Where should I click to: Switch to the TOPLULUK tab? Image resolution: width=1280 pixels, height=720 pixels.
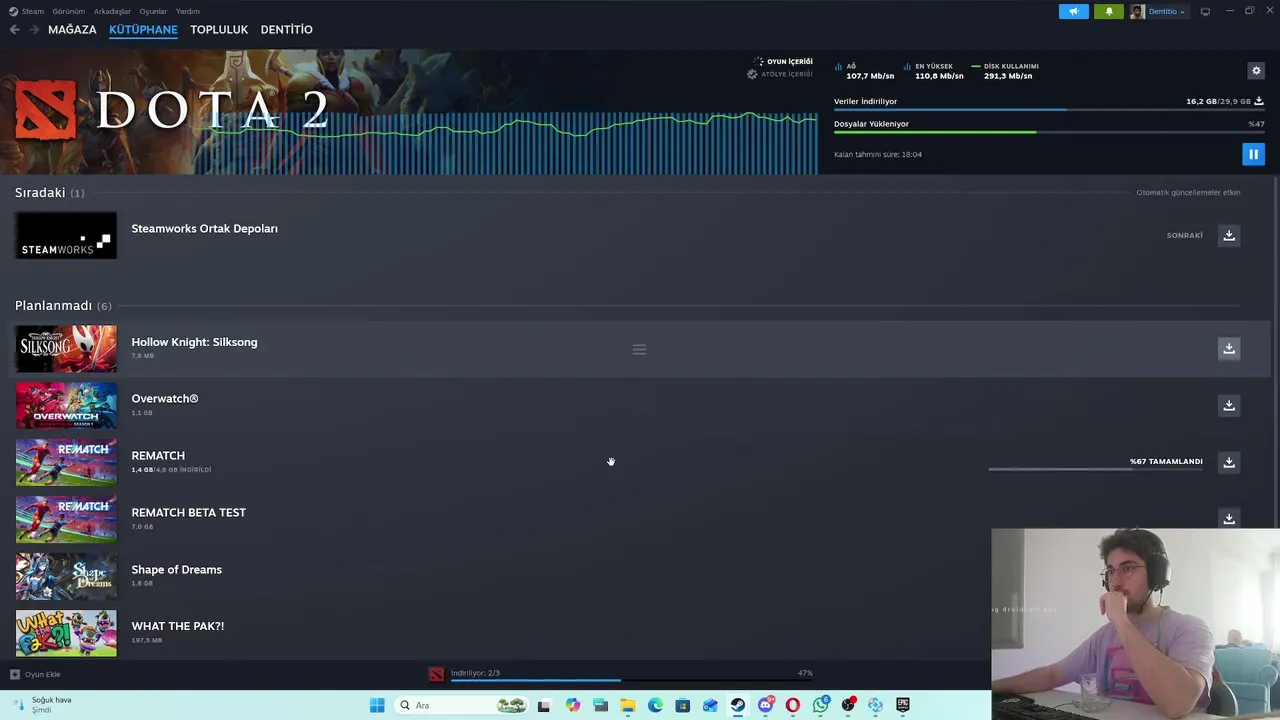click(x=219, y=30)
